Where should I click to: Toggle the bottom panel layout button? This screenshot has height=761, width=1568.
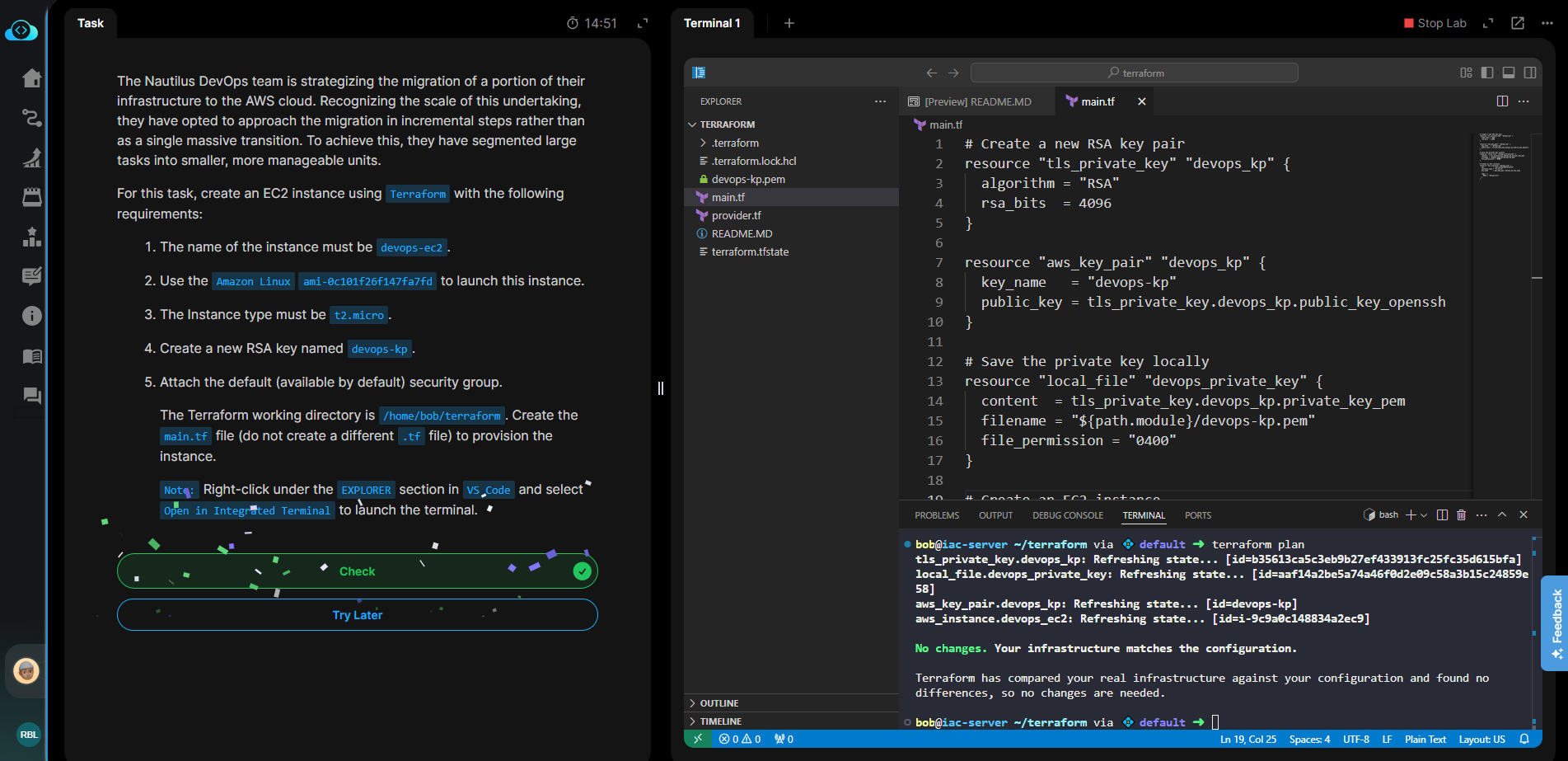coord(1508,73)
